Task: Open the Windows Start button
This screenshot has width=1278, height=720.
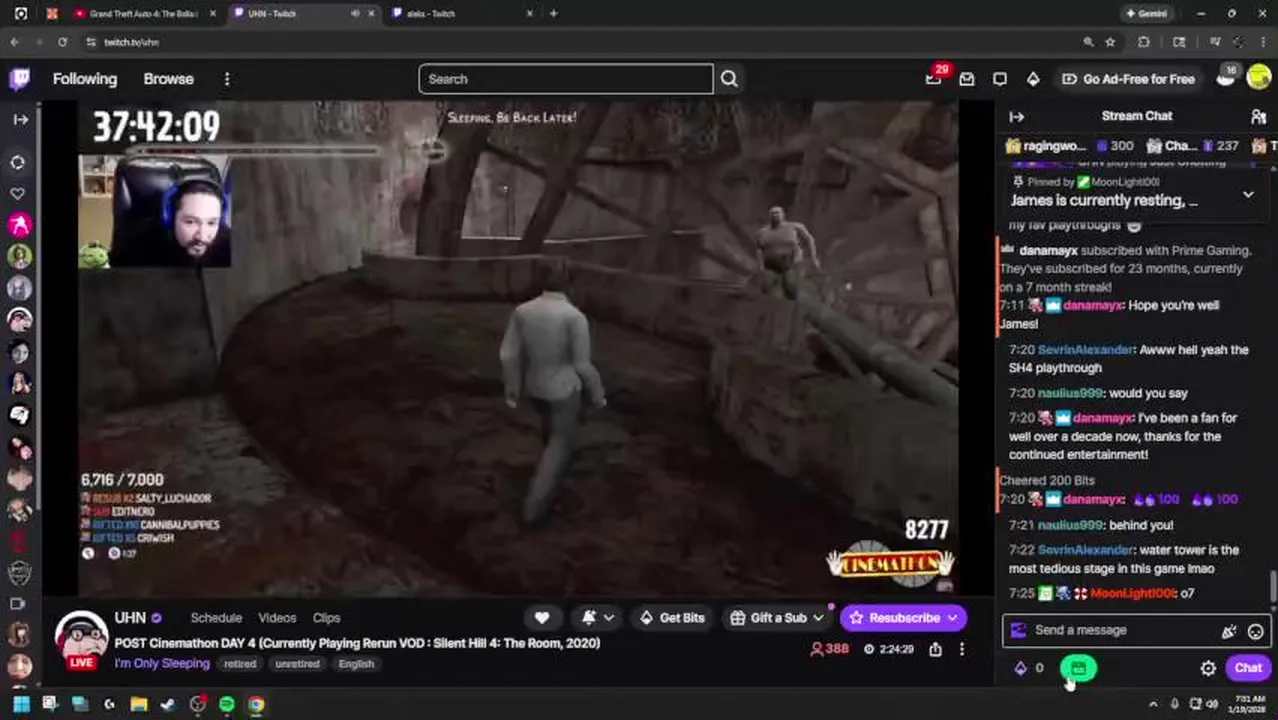Action: point(20,704)
